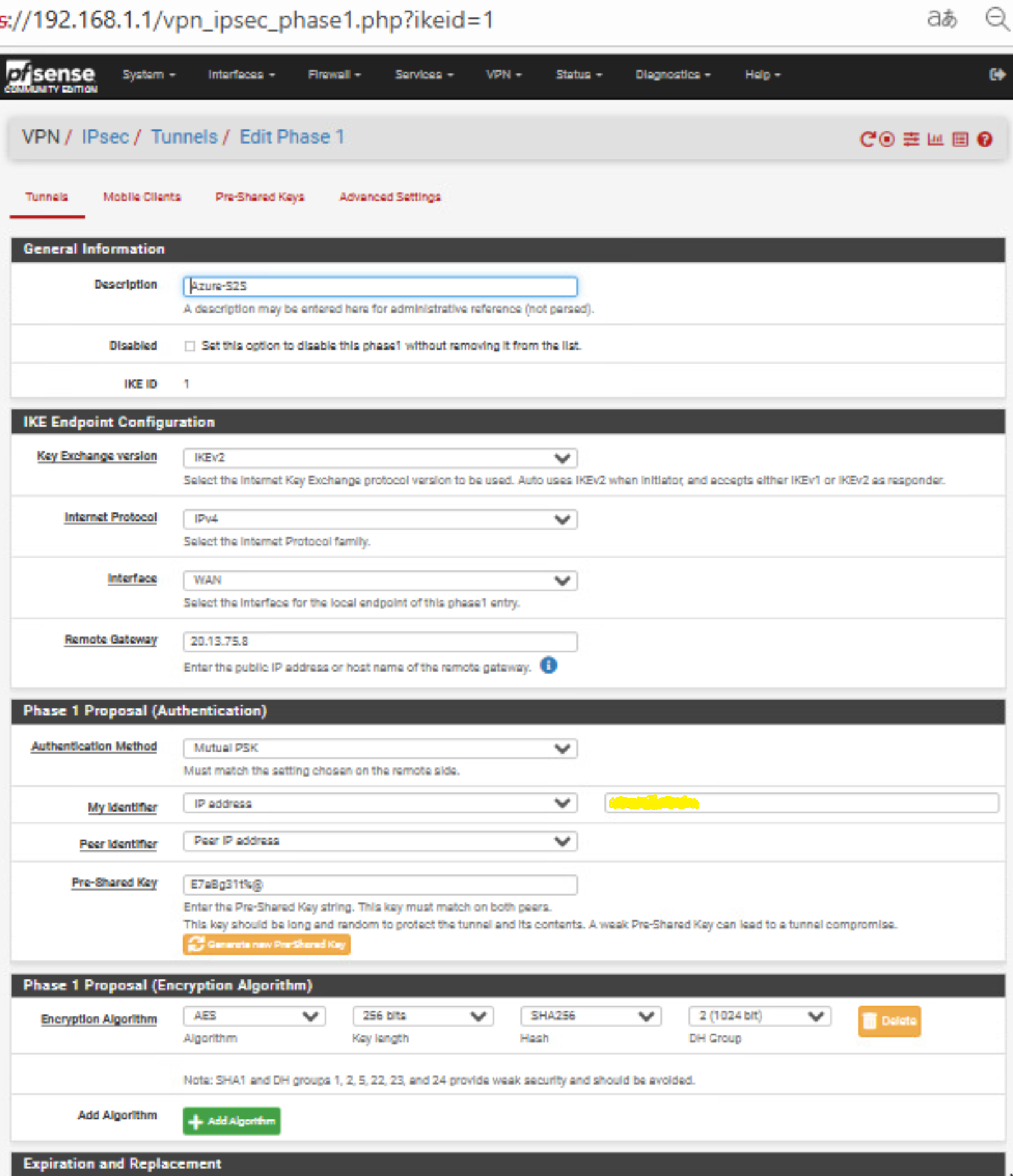Click the green Add Algorithm button
Viewport: 1013px width, 1176px height.
coord(231,1121)
